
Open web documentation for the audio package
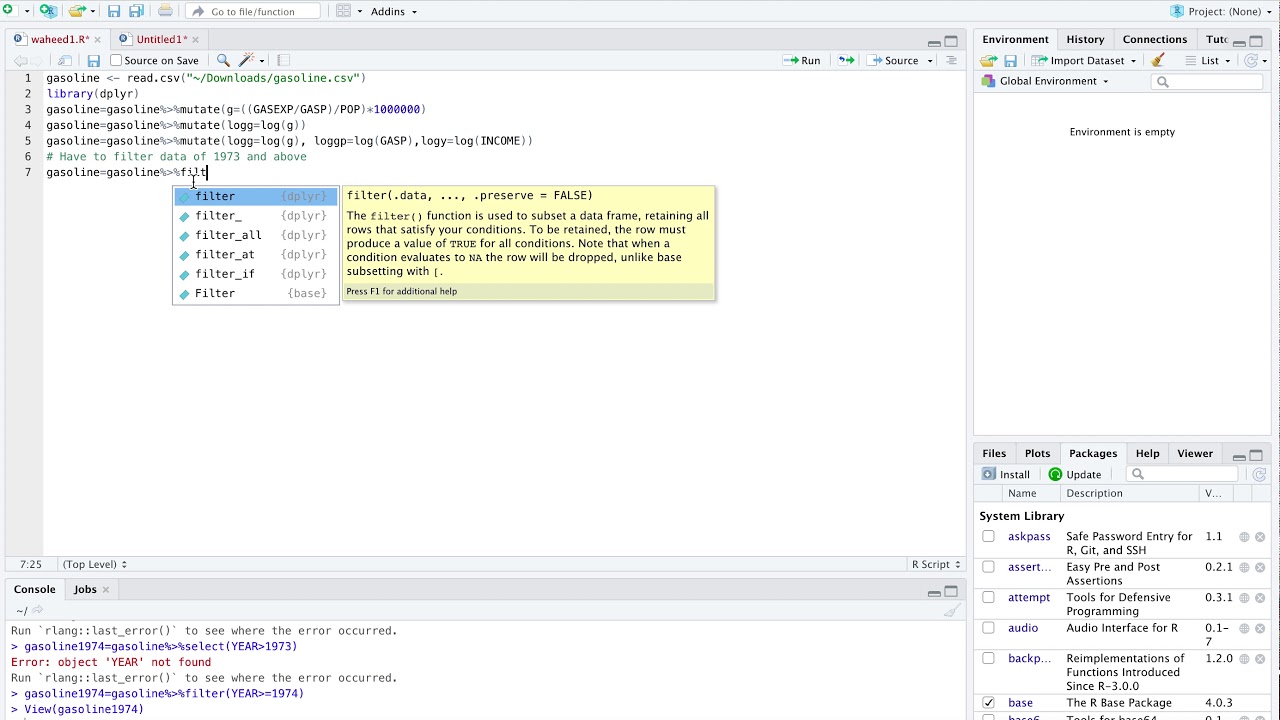coord(1244,628)
